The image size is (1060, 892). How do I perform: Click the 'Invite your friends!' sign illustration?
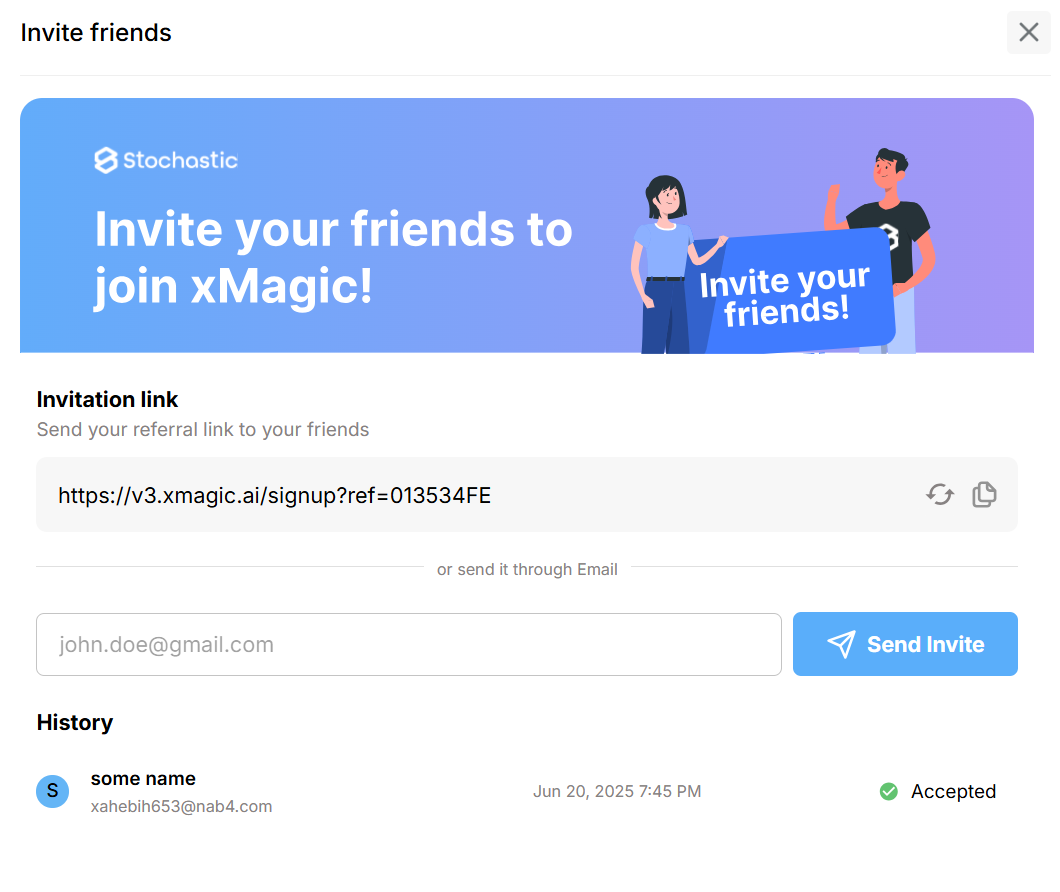tap(785, 295)
